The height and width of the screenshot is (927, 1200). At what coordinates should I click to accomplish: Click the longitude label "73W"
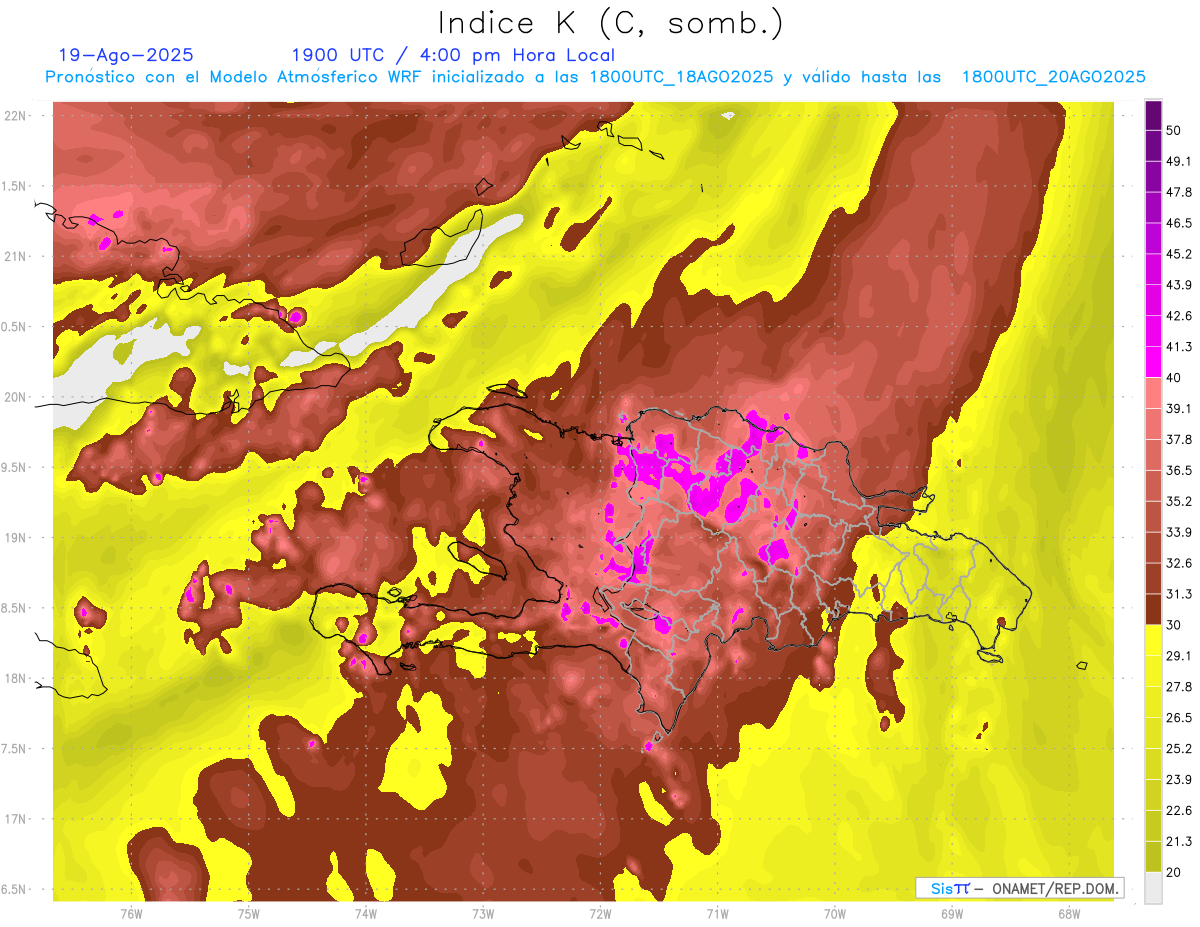(483, 913)
